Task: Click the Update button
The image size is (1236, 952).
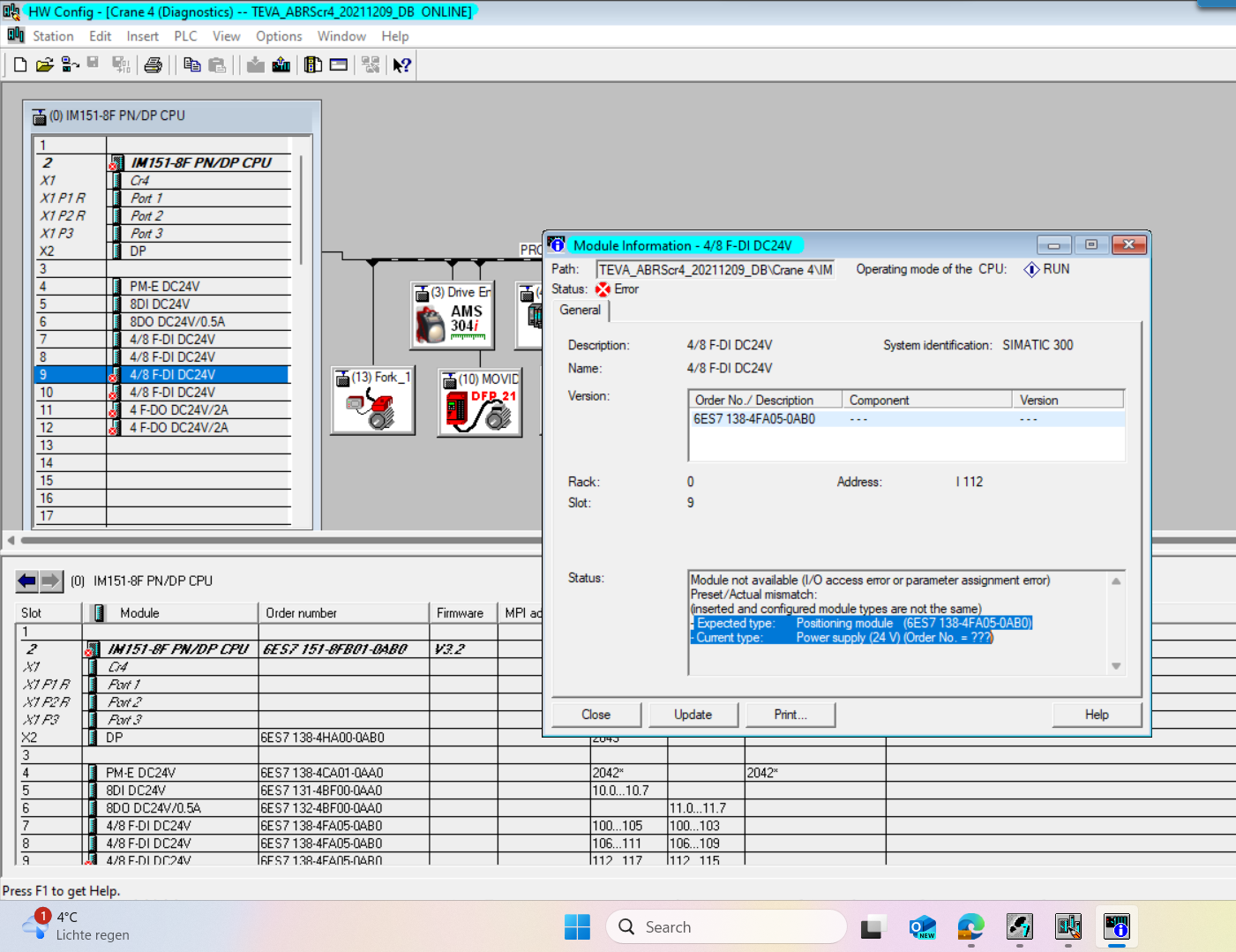Action: 693,715
